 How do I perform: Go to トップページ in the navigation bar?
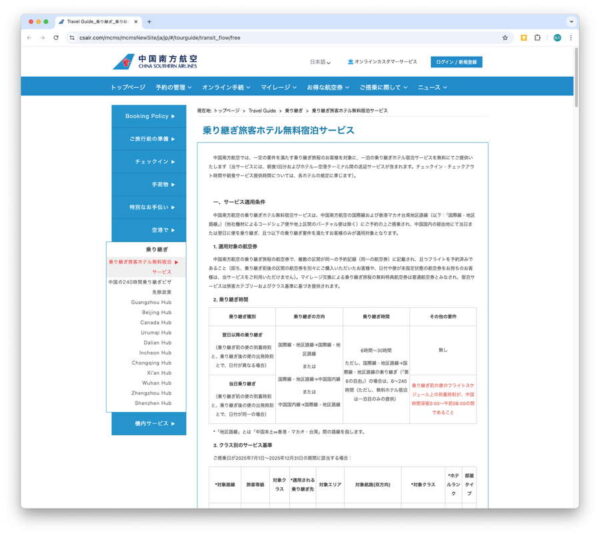point(128,87)
